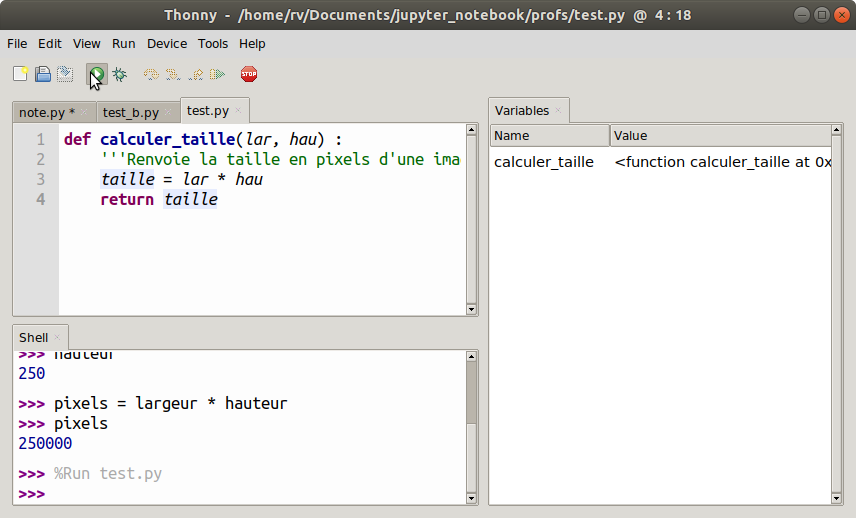
Task: Click line number 3 in the gutter
Action: (x=41, y=180)
